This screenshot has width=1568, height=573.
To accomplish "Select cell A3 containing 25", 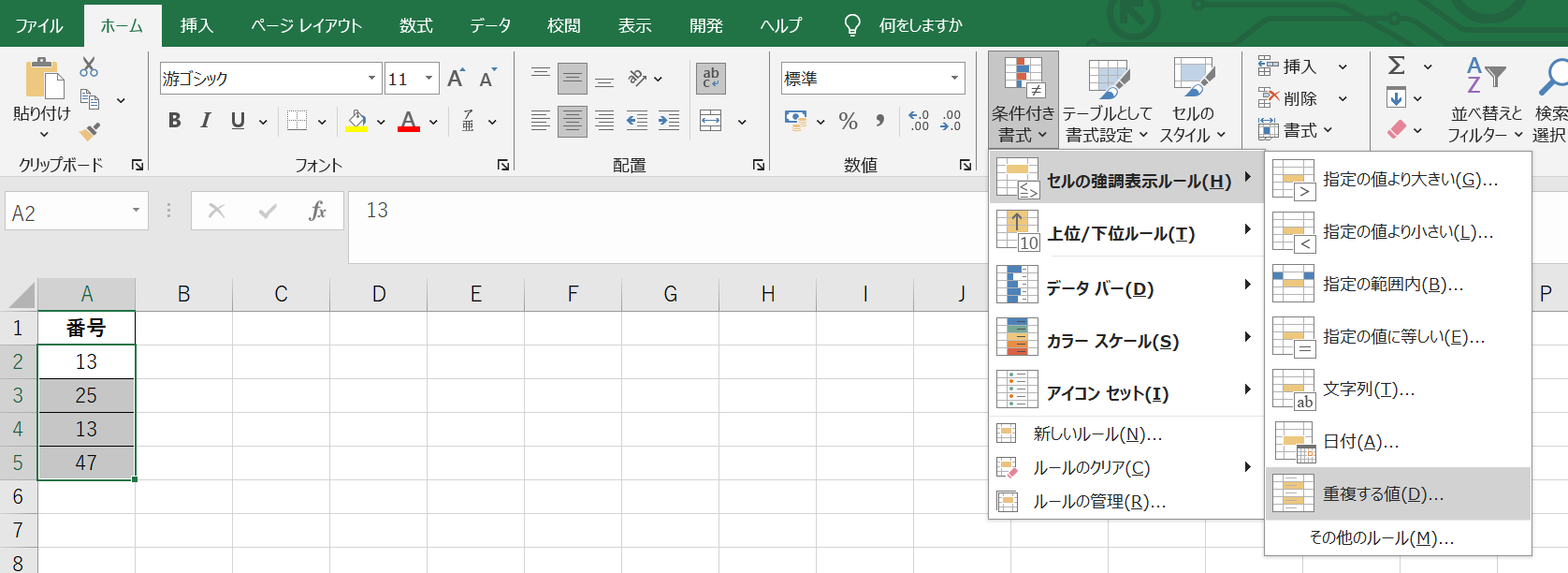I will click(x=86, y=396).
